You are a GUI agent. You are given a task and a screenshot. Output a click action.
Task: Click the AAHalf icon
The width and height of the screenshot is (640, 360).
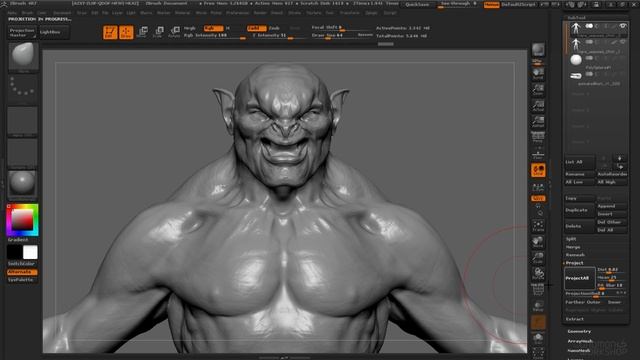pyautogui.click(x=538, y=122)
